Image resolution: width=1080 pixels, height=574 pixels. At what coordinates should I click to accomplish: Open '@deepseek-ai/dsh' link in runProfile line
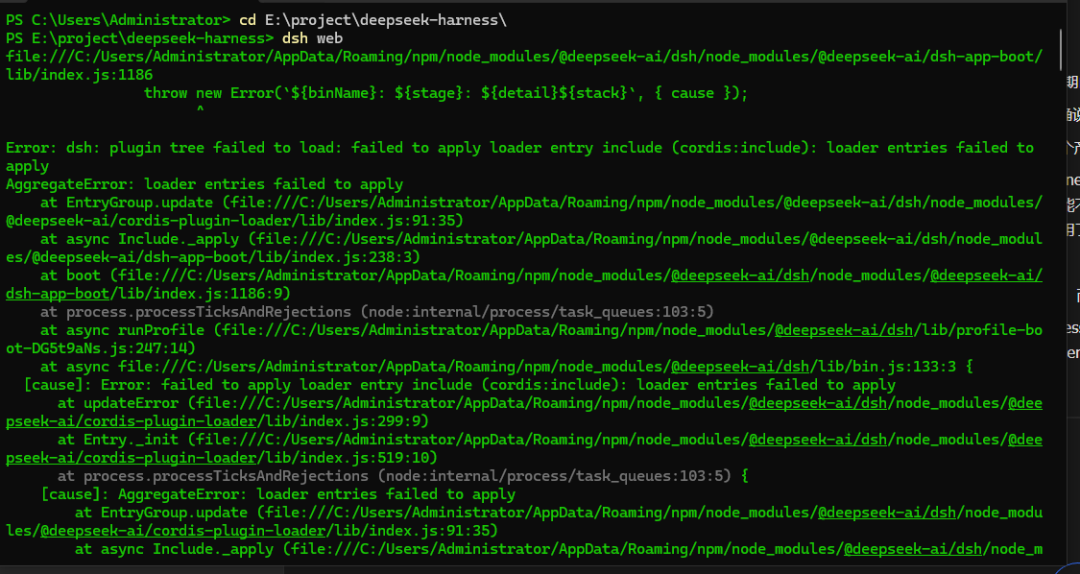(x=844, y=329)
